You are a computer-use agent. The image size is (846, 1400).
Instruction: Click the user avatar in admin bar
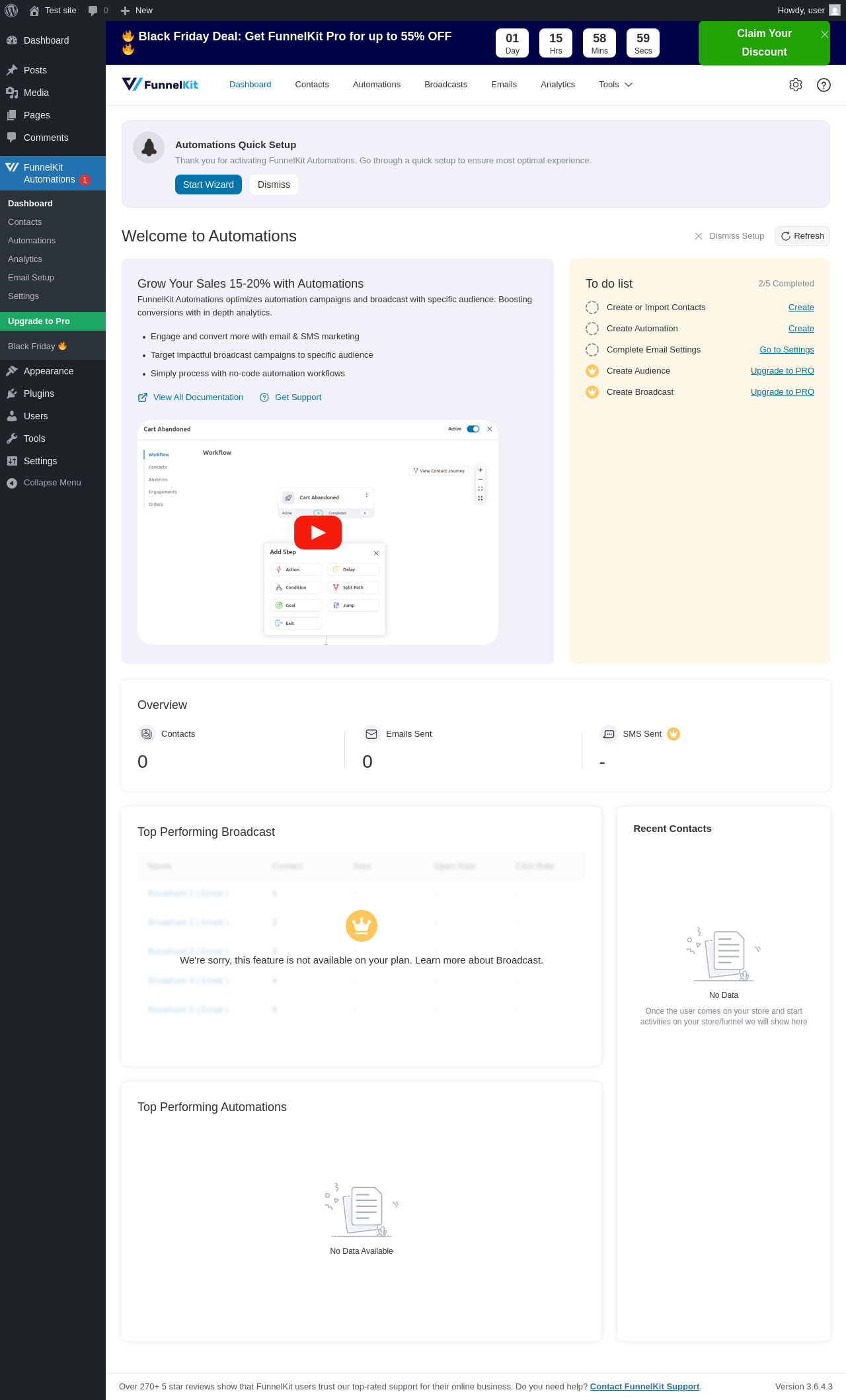[x=835, y=11]
